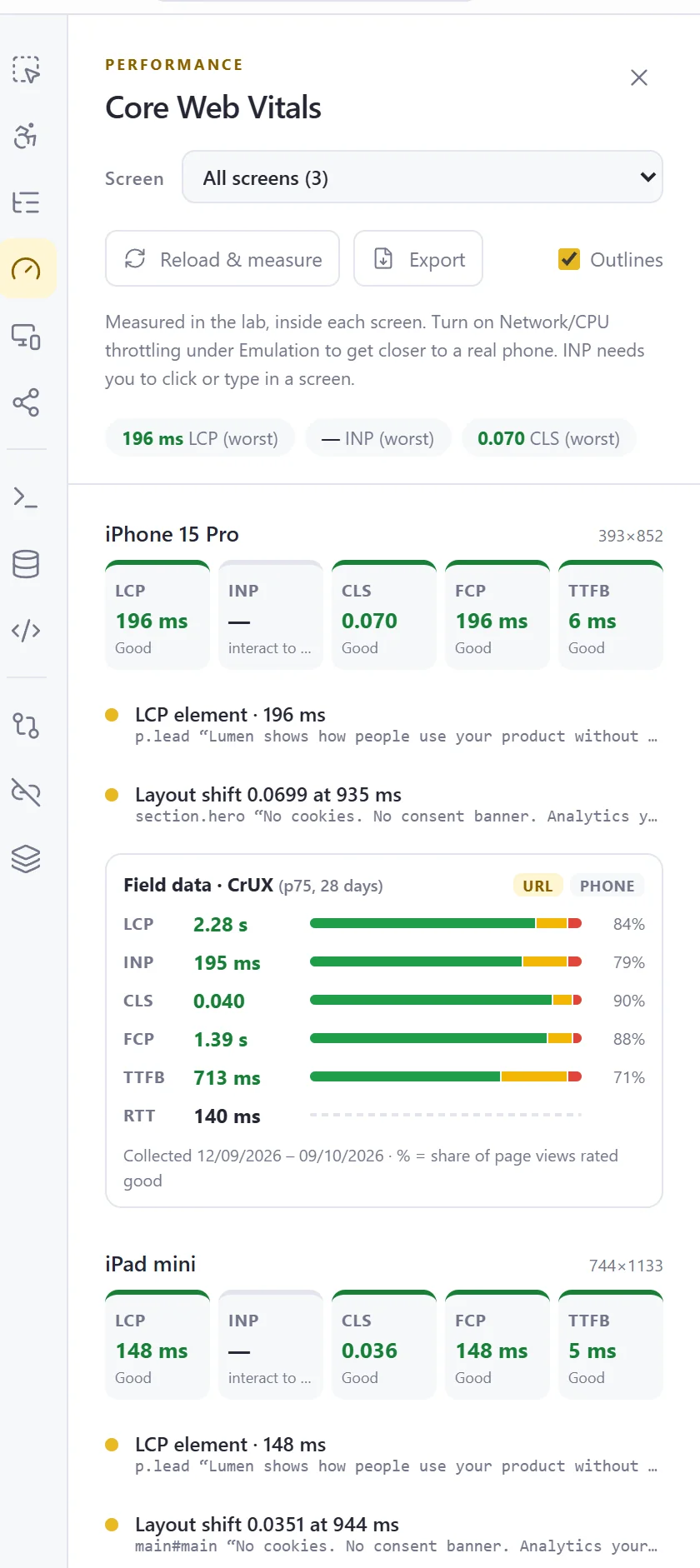The image size is (700, 1568).
Task: Close the Core Web Vitals panel
Action: click(639, 77)
